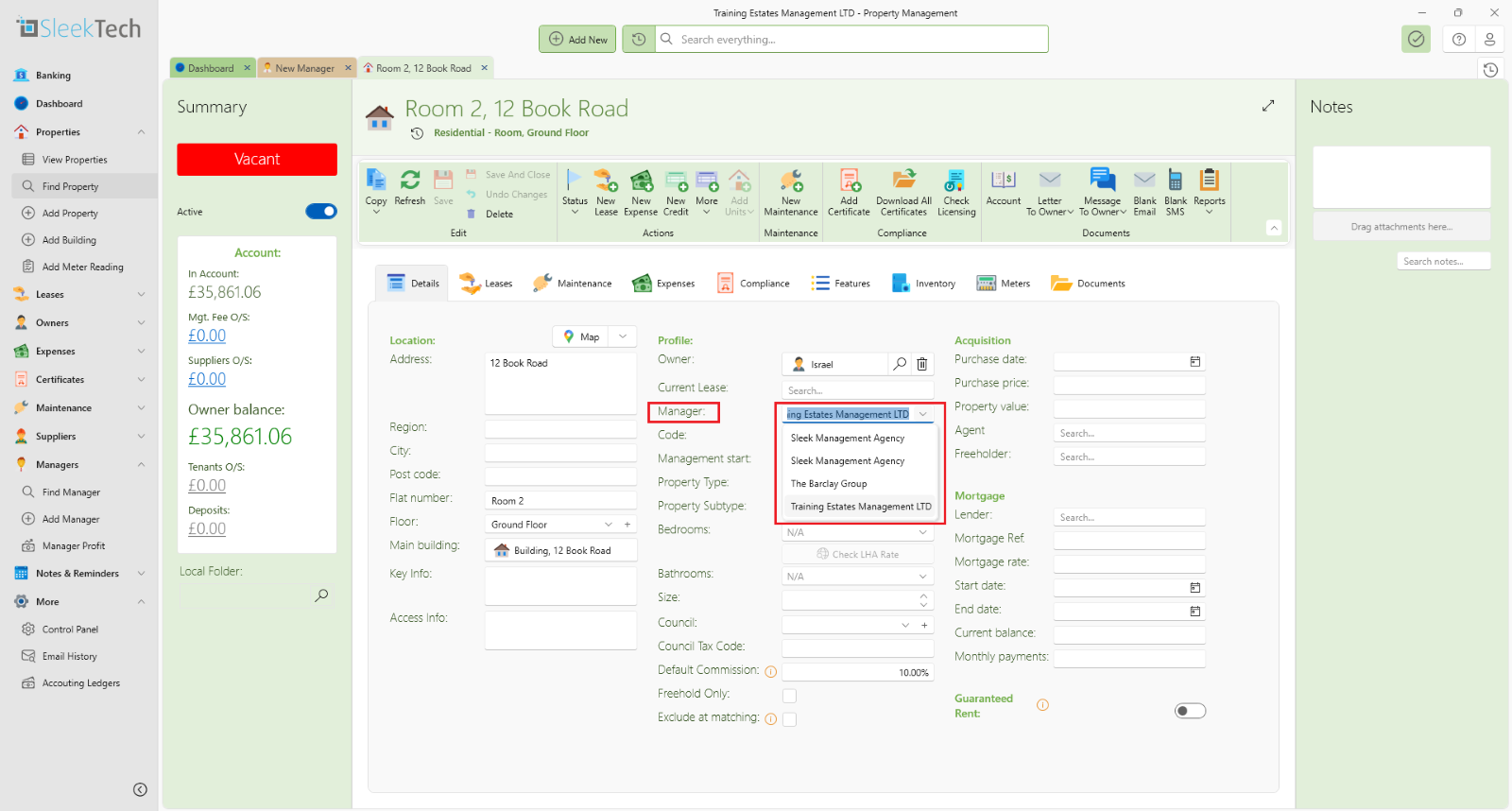
Task: Add a New Expense from ribbon
Action: tap(641, 192)
